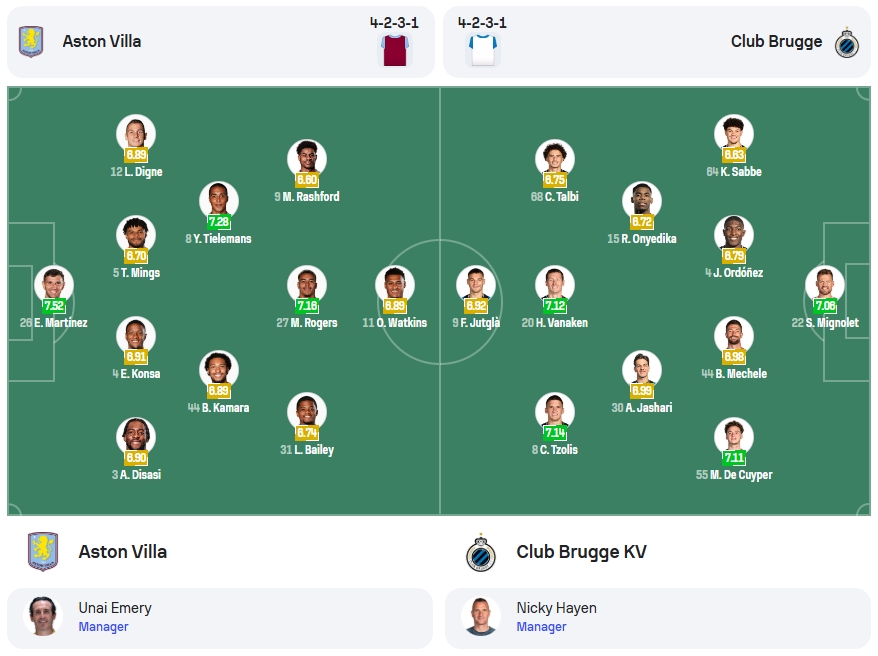Click Nicky Hayen manager photo
878x656 pixels.
tap(480, 616)
